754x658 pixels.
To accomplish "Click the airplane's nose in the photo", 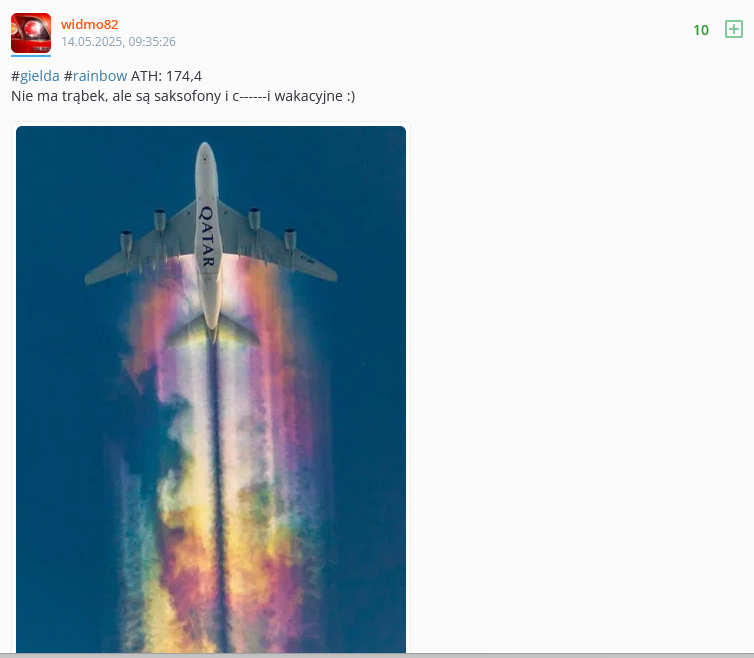I will [x=206, y=153].
